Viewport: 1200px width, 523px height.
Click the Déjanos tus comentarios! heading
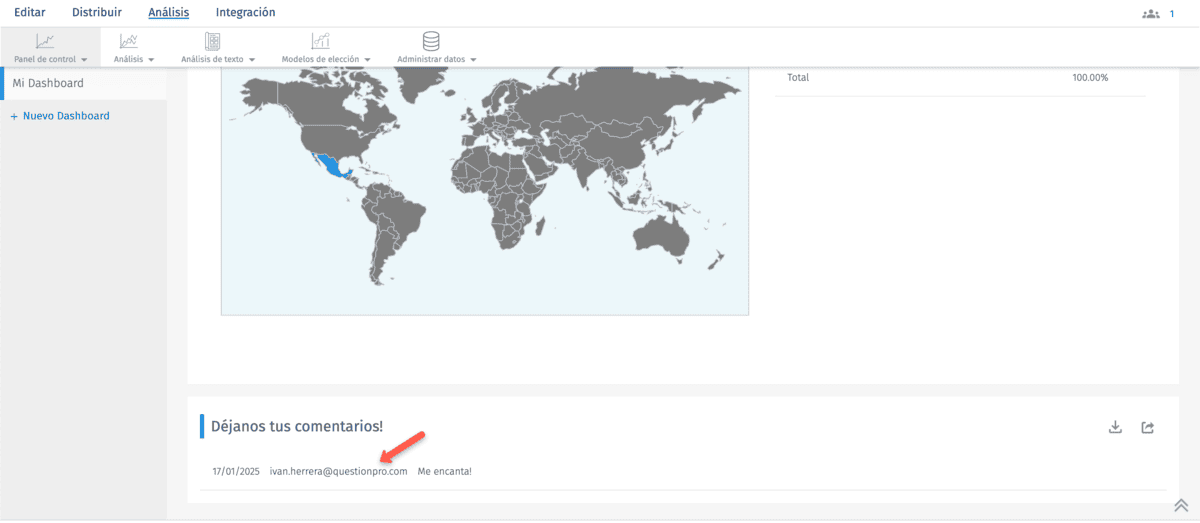pyautogui.click(x=297, y=426)
